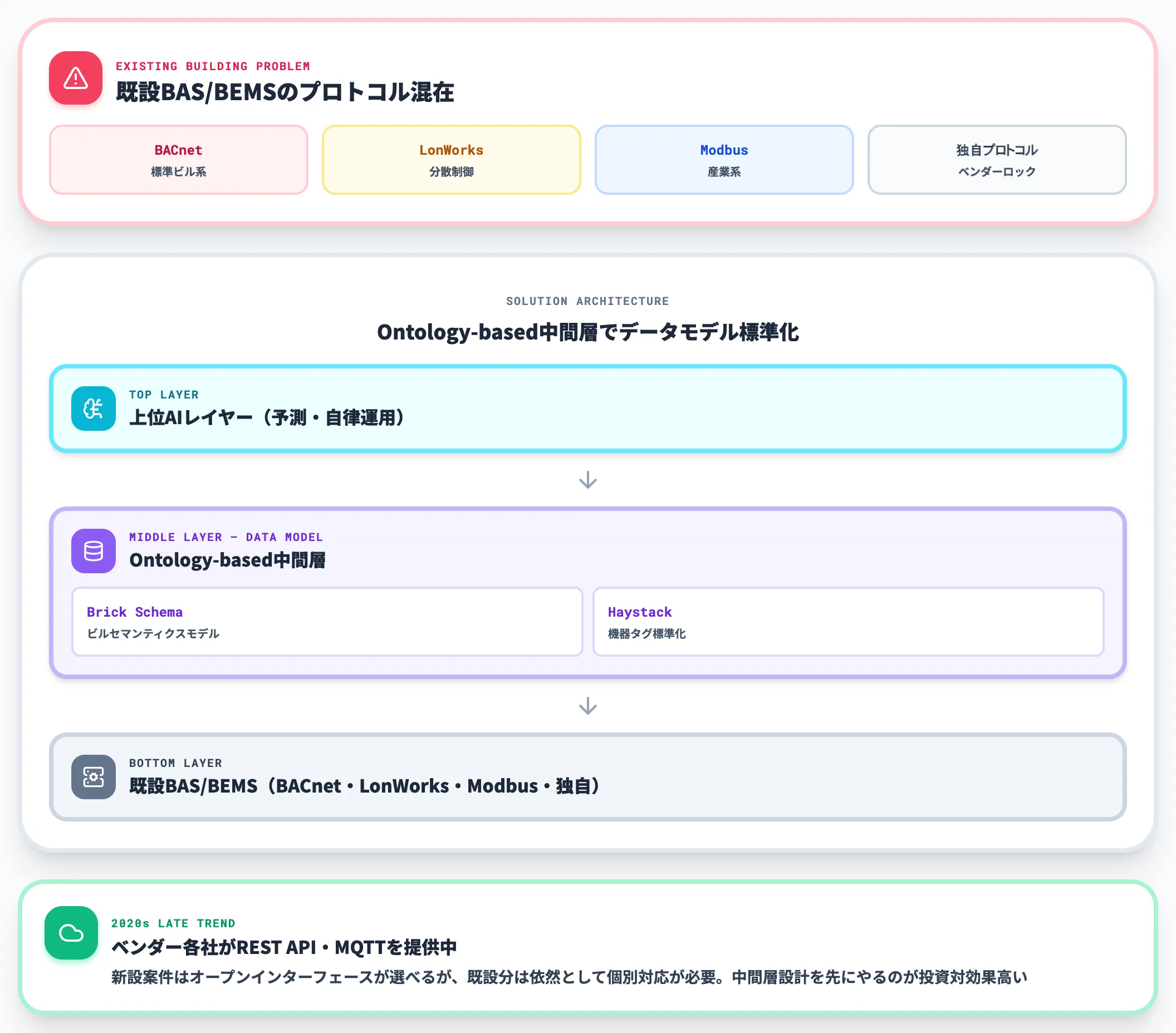This screenshot has width=1176, height=1033.
Task: Click the TOP LAYER label
Action: tap(164, 395)
